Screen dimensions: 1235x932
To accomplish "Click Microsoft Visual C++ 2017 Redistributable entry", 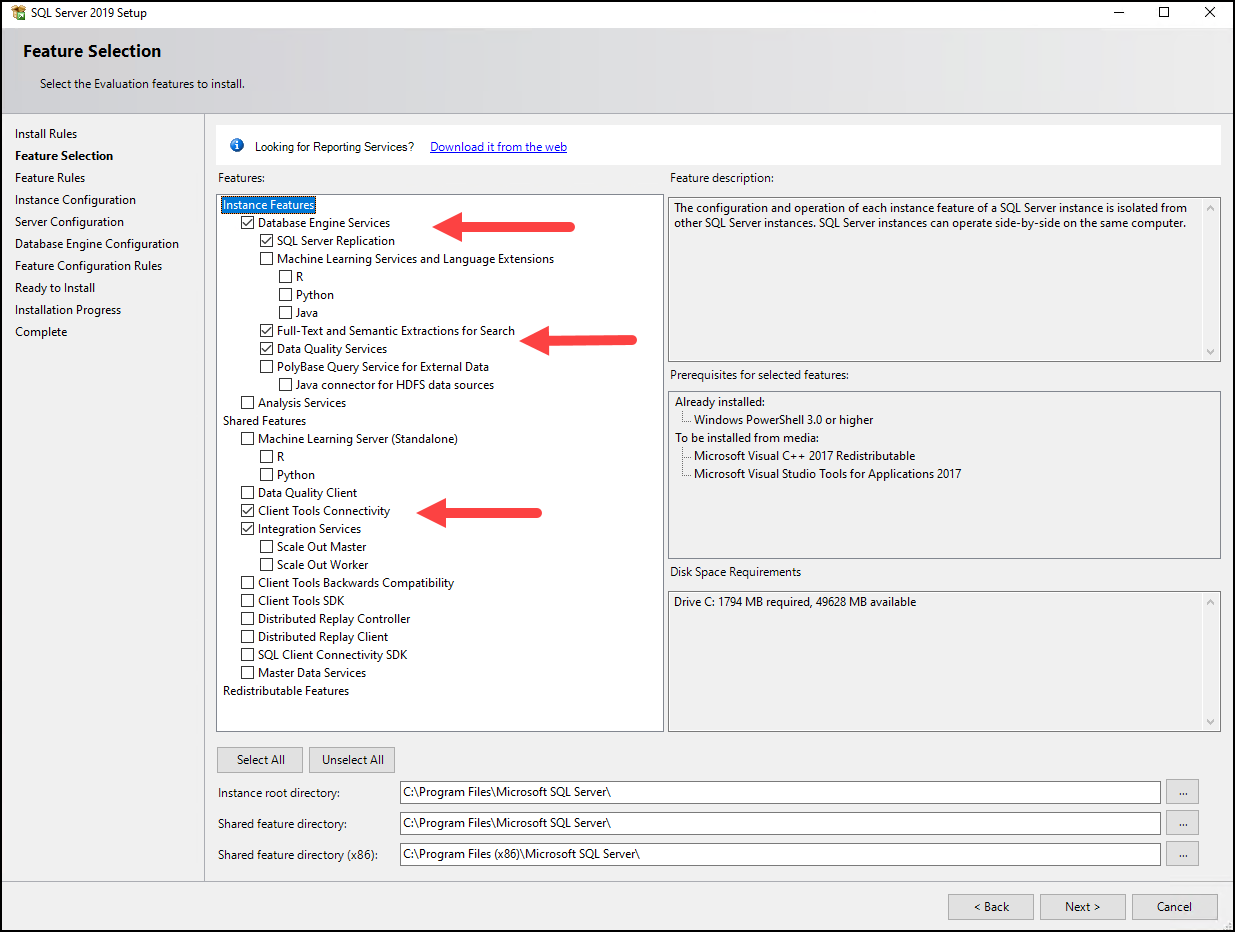I will (x=804, y=456).
